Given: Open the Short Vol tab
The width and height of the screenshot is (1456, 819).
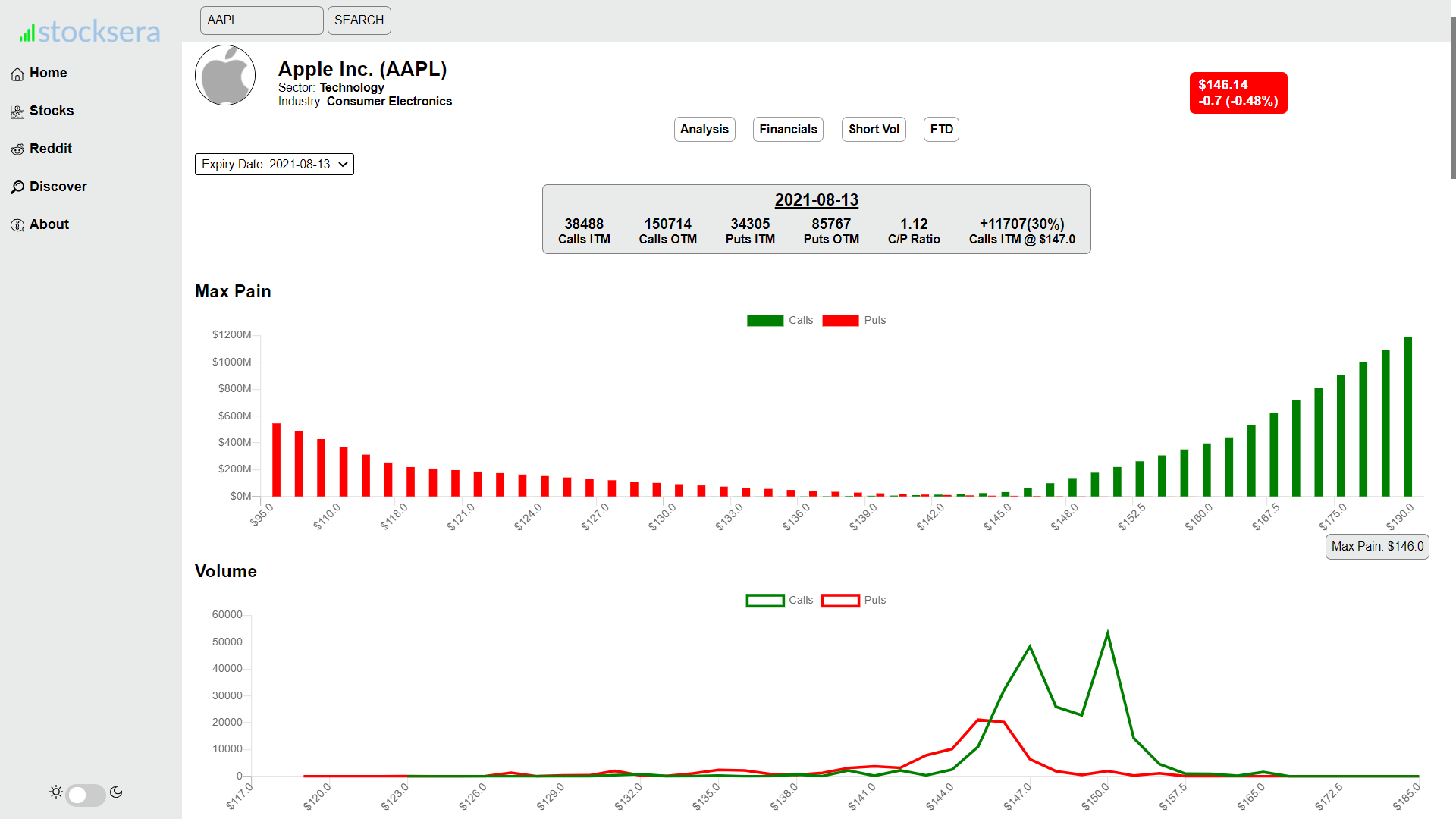Looking at the screenshot, I should pyautogui.click(x=874, y=129).
